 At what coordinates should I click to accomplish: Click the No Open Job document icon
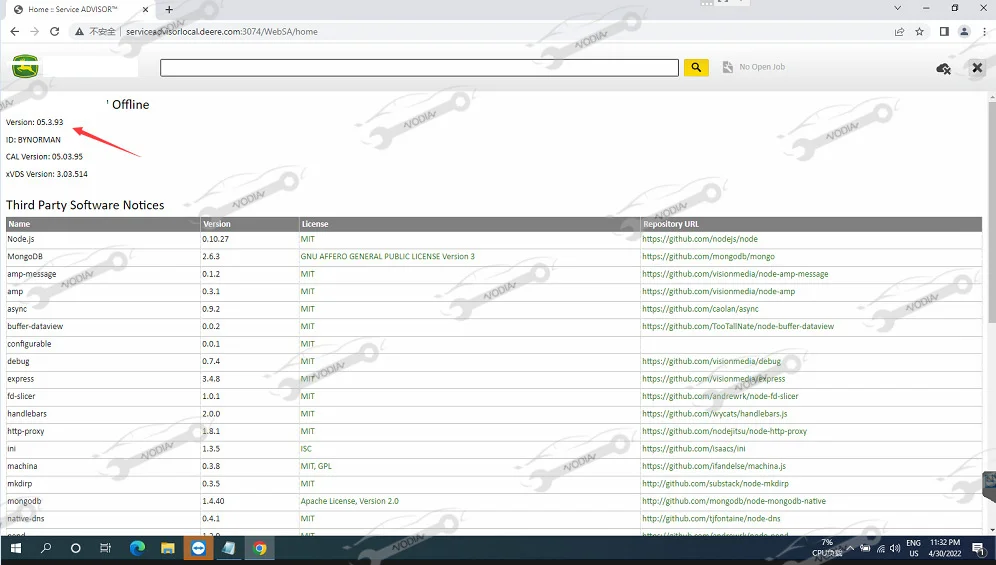[x=728, y=67]
